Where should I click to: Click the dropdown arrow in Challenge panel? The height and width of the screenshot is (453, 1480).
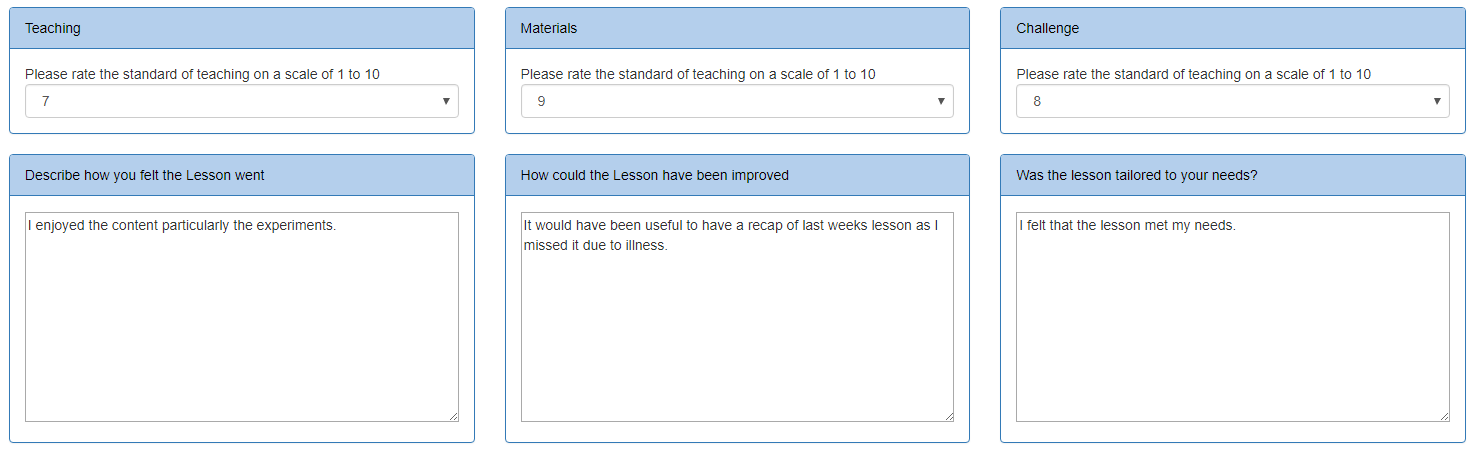(x=1436, y=101)
